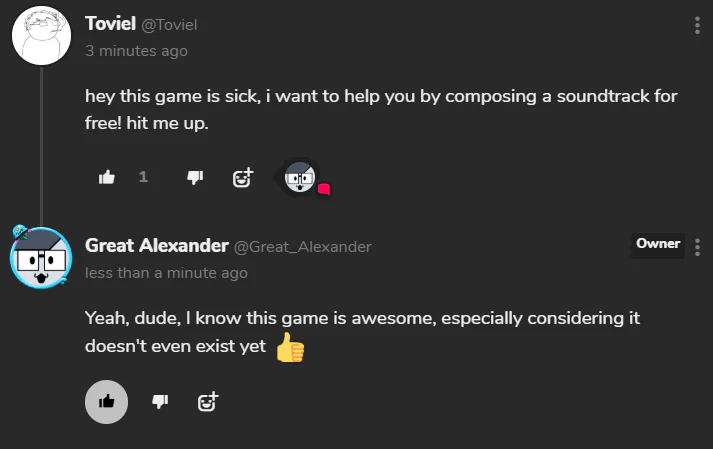This screenshot has width=713, height=449.
Task: Open the @Great_Alexander handle link
Action: click(x=302, y=247)
